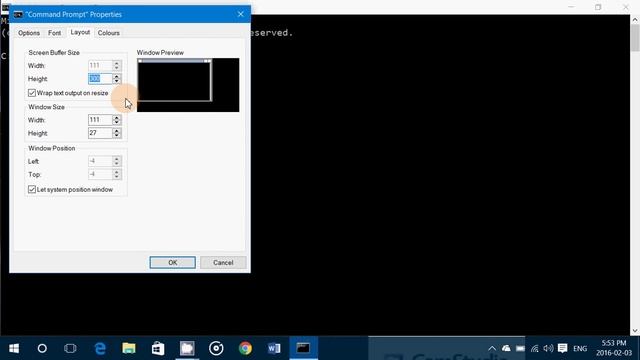640x360 pixels.
Task: Decrease Window Size Width with down arrow
Action: (117, 122)
